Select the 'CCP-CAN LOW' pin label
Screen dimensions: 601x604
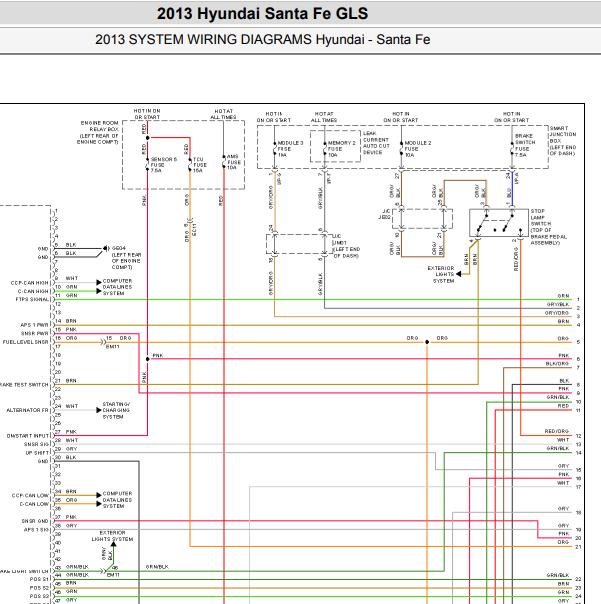point(30,495)
